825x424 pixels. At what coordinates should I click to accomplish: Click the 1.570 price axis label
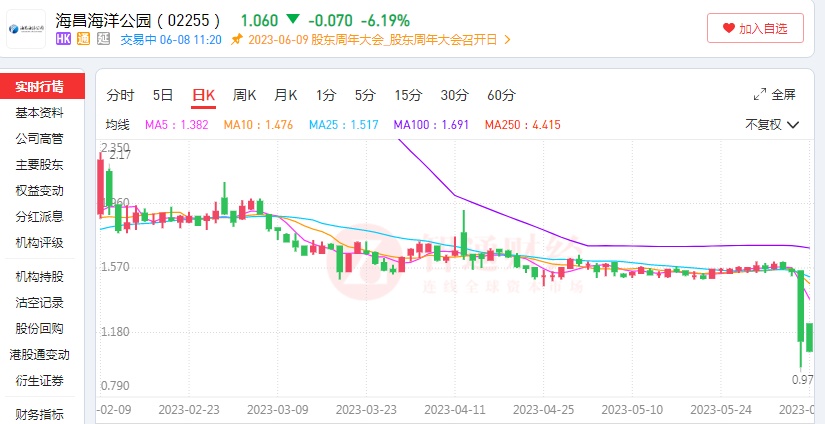(x=116, y=267)
